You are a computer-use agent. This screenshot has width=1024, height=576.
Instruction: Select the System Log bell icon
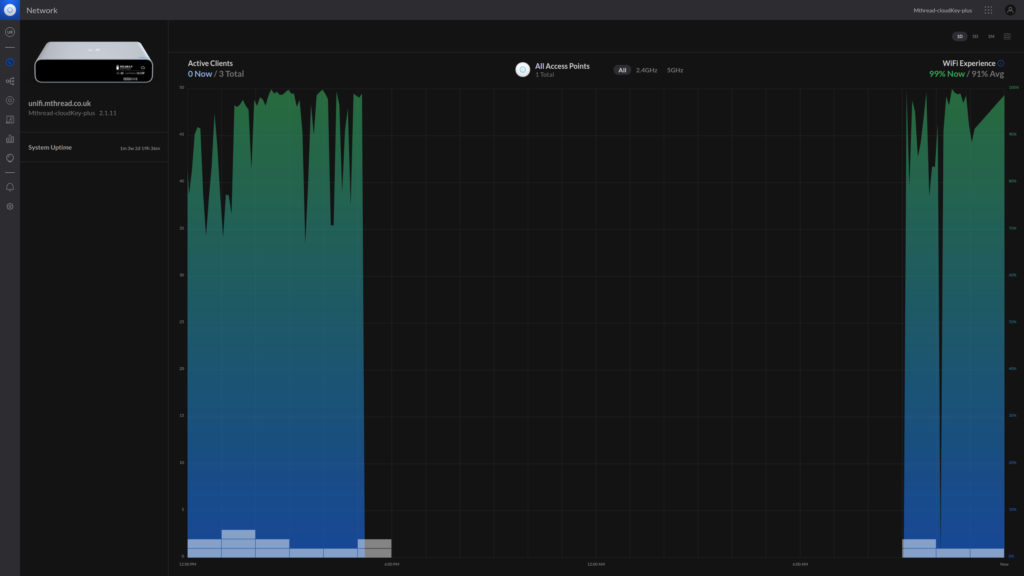(10, 184)
